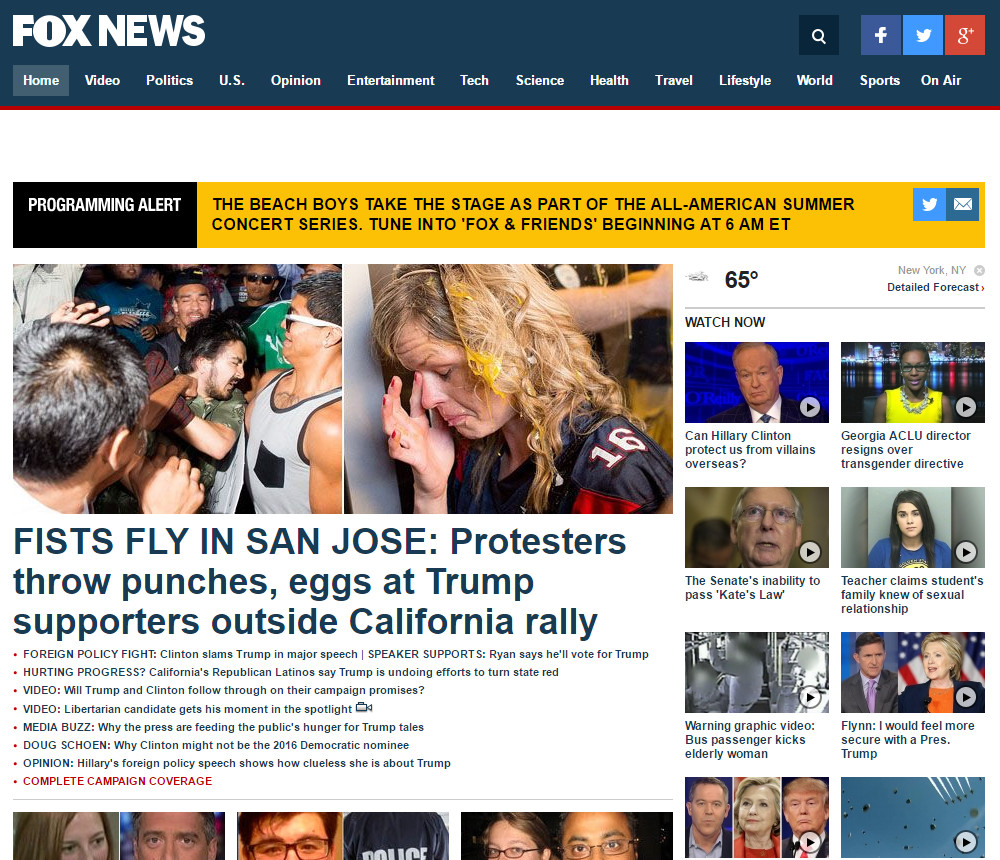Open DOUG SCHOEN Clinton nominee article

pos(216,745)
